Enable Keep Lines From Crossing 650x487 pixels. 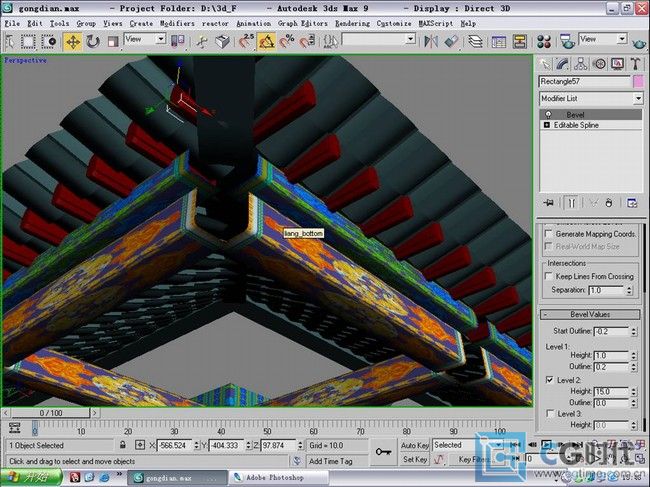pos(549,276)
